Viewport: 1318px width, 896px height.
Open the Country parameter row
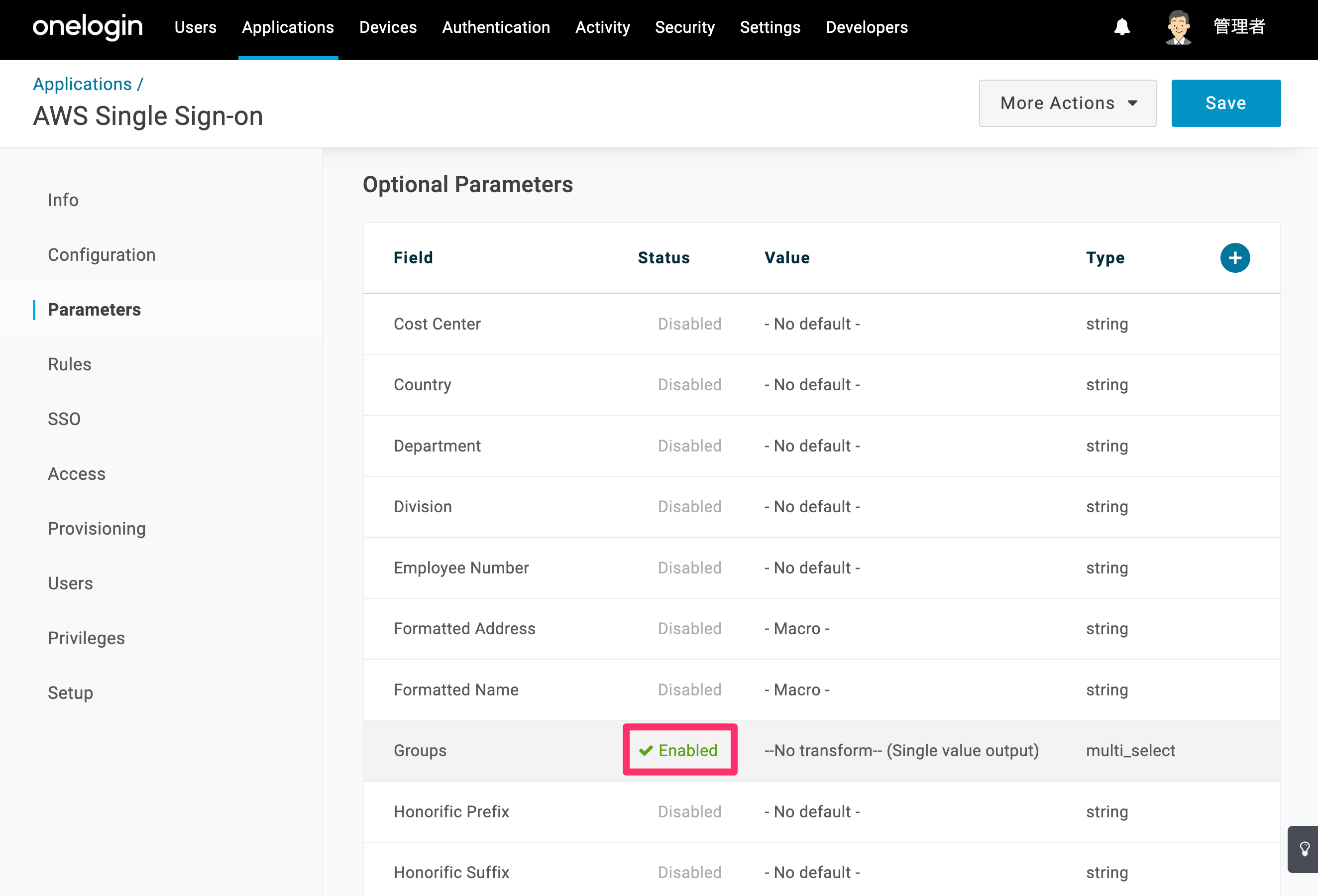click(x=822, y=385)
